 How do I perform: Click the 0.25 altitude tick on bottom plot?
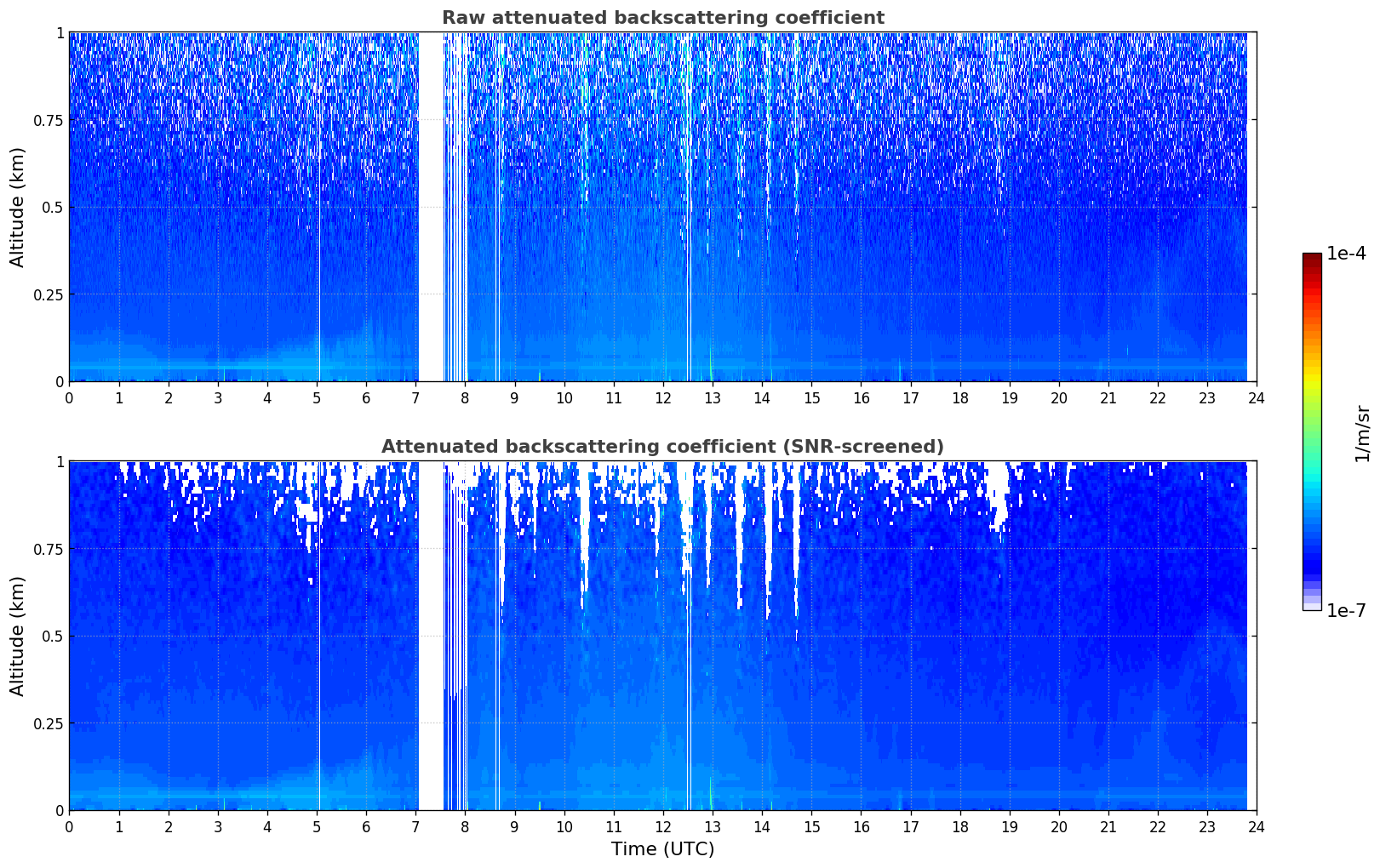click(x=49, y=723)
